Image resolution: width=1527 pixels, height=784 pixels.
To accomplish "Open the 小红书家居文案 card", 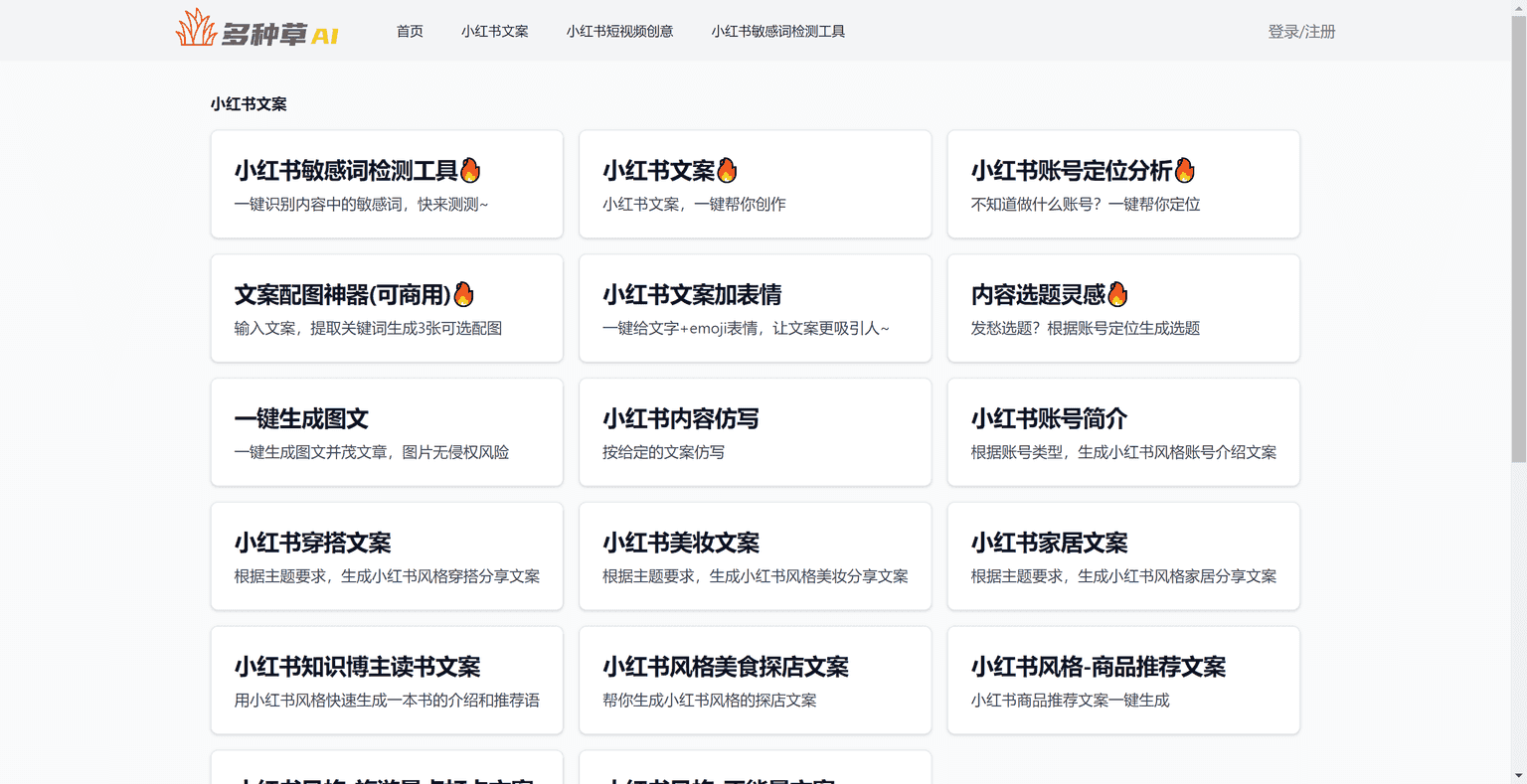I will click(1123, 556).
